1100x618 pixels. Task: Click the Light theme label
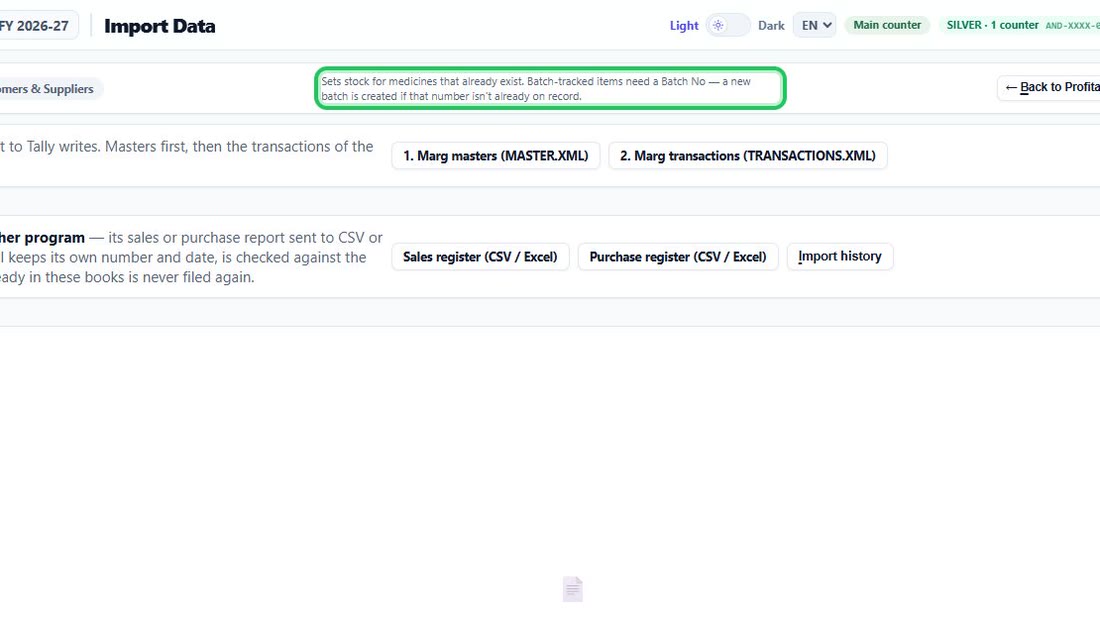(x=684, y=26)
